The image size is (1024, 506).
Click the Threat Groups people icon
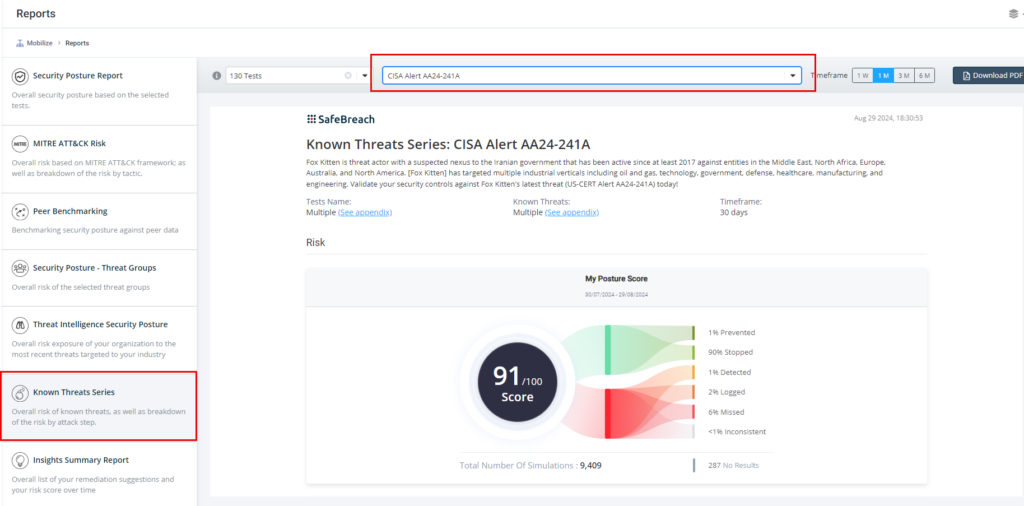pos(20,268)
